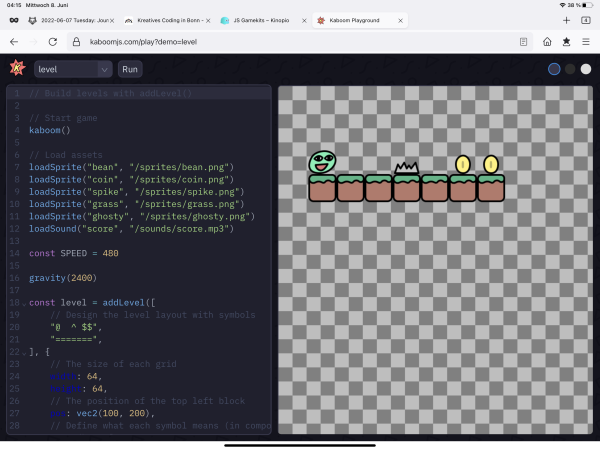The image size is (600, 450).
Task: Collapse code fold at line 18
Action: click(x=24, y=304)
